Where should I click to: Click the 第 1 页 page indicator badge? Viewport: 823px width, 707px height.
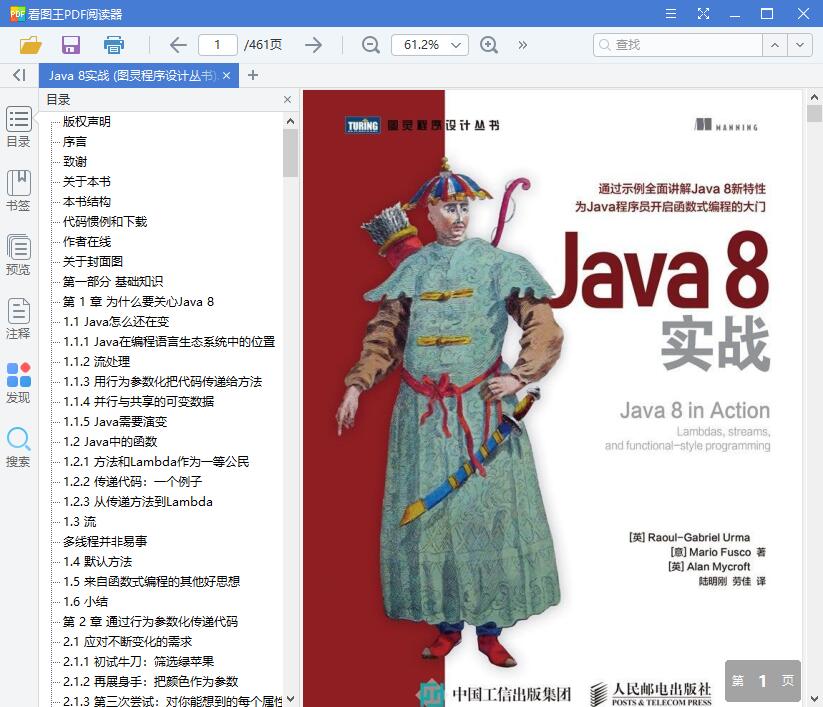763,681
